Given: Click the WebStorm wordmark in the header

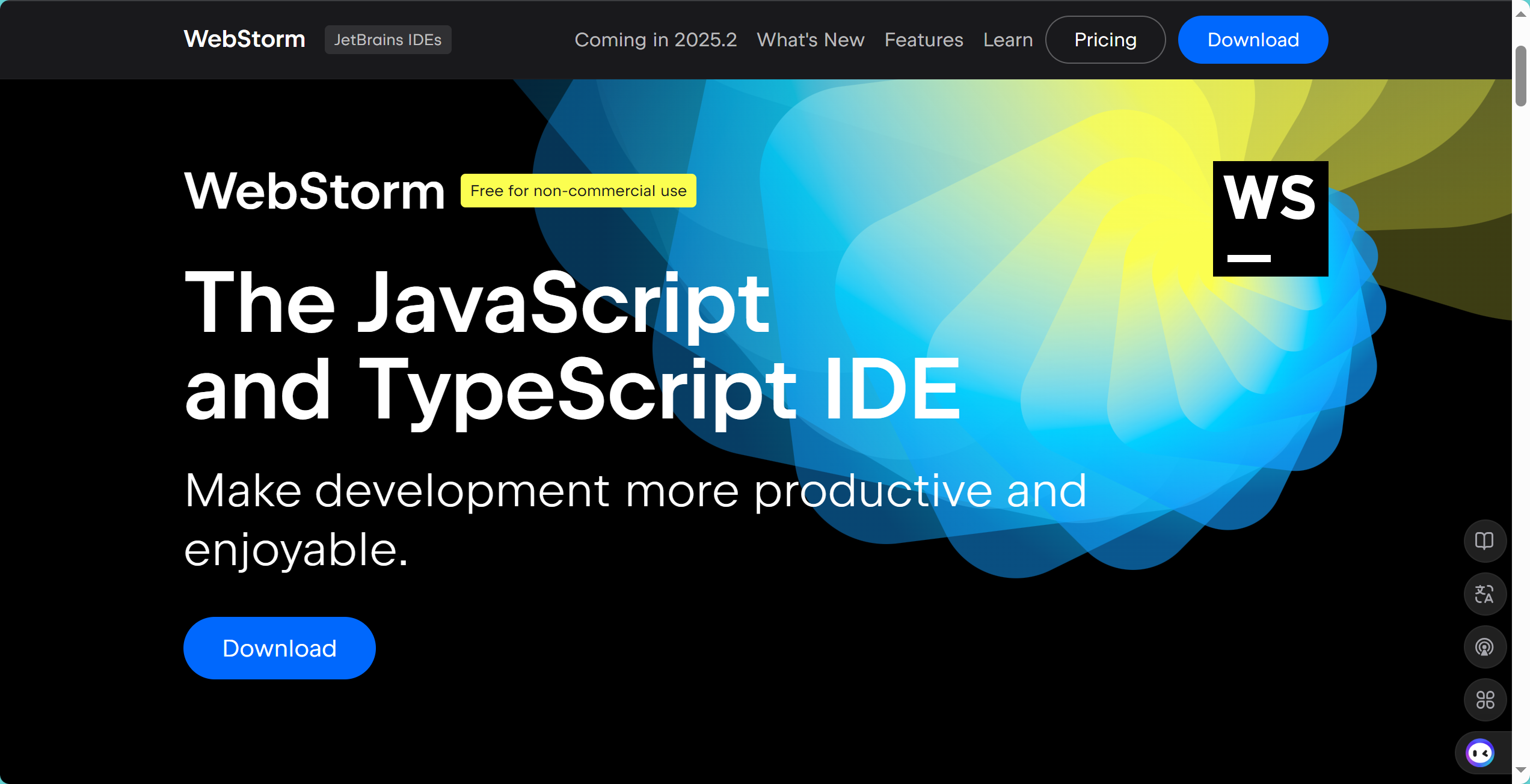Looking at the screenshot, I should (x=244, y=39).
